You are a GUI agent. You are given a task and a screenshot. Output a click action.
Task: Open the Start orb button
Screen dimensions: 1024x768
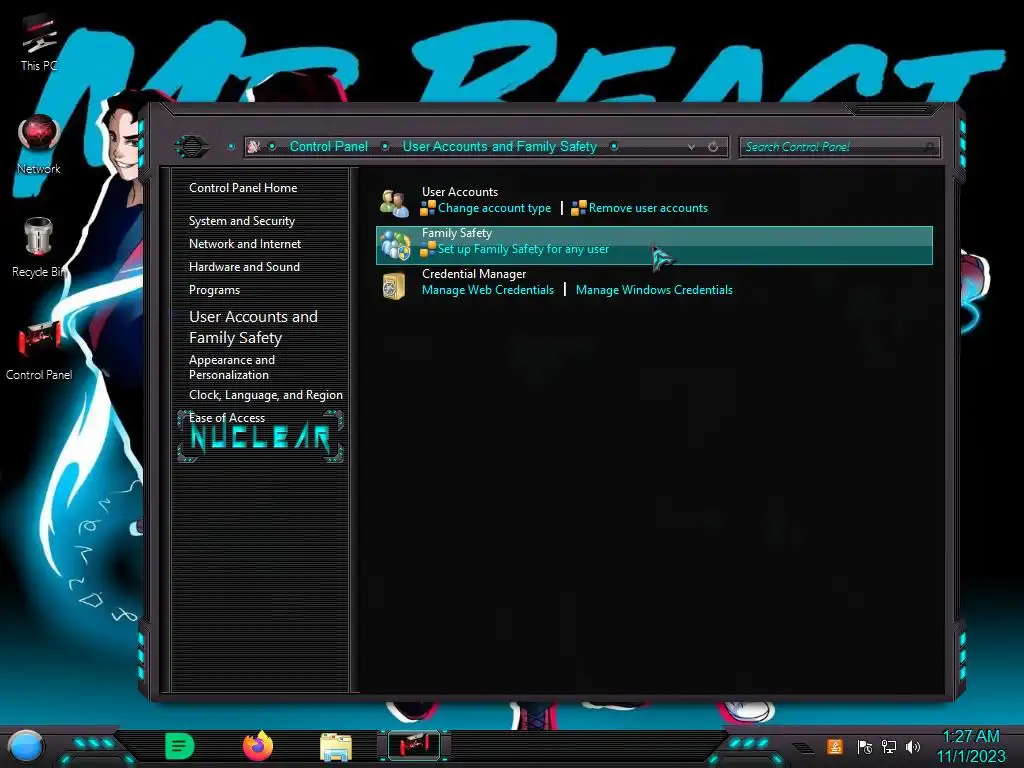27,746
